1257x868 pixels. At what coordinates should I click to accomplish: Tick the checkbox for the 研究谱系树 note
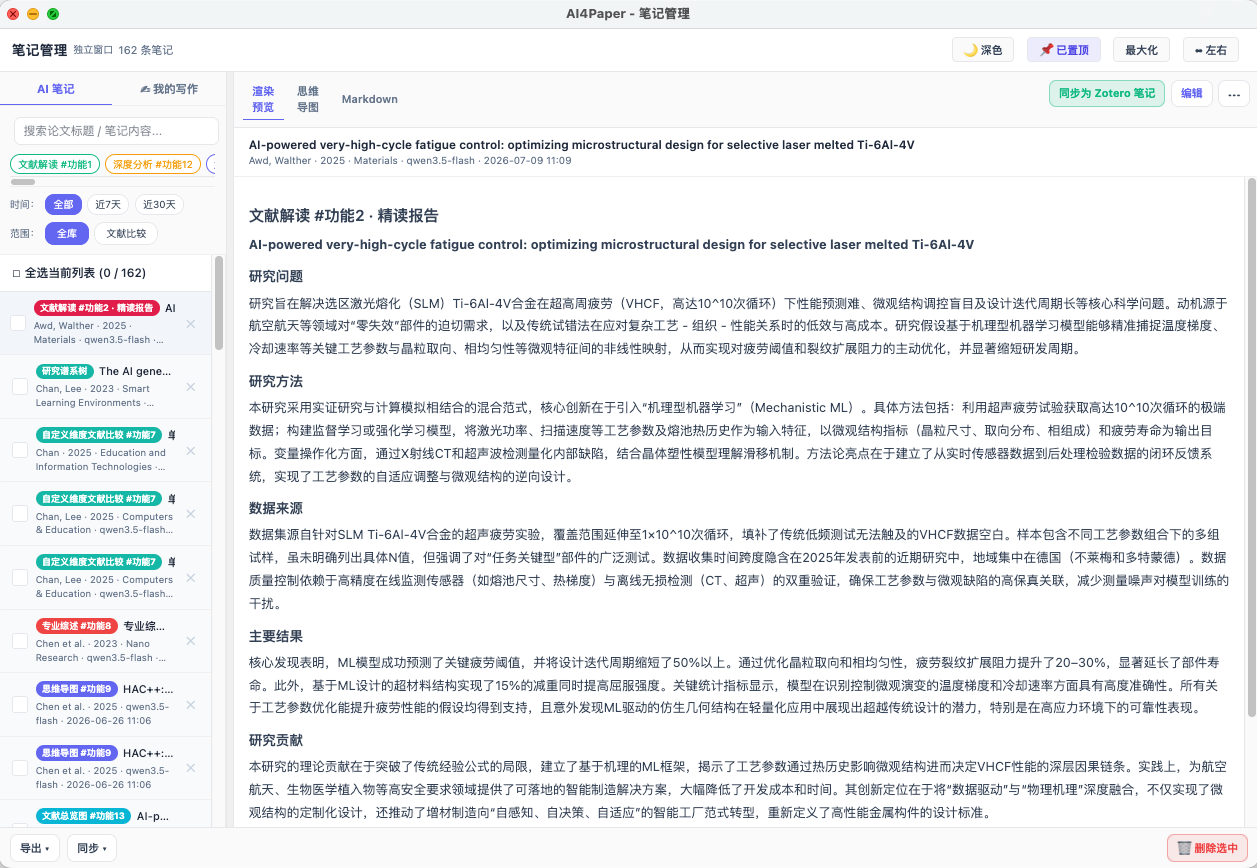[20, 387]
